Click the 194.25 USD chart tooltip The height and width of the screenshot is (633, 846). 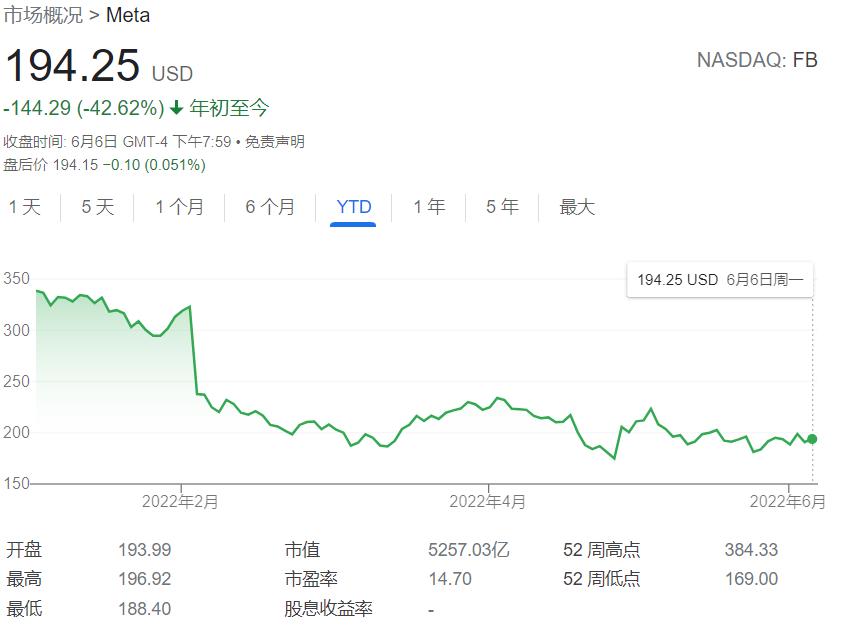(x=720, y=280)
